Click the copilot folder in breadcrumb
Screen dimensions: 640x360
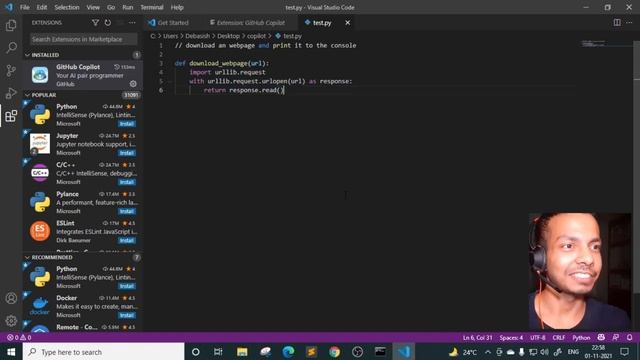(x=256, y=36)
